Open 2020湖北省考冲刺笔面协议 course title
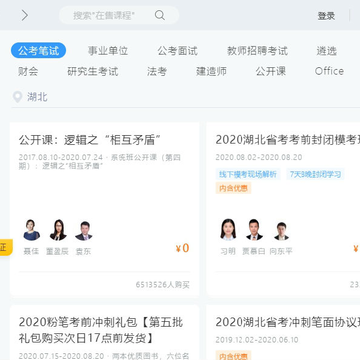Screen dimensions: 360x360 pyautogui.click(x=288, y=322)
